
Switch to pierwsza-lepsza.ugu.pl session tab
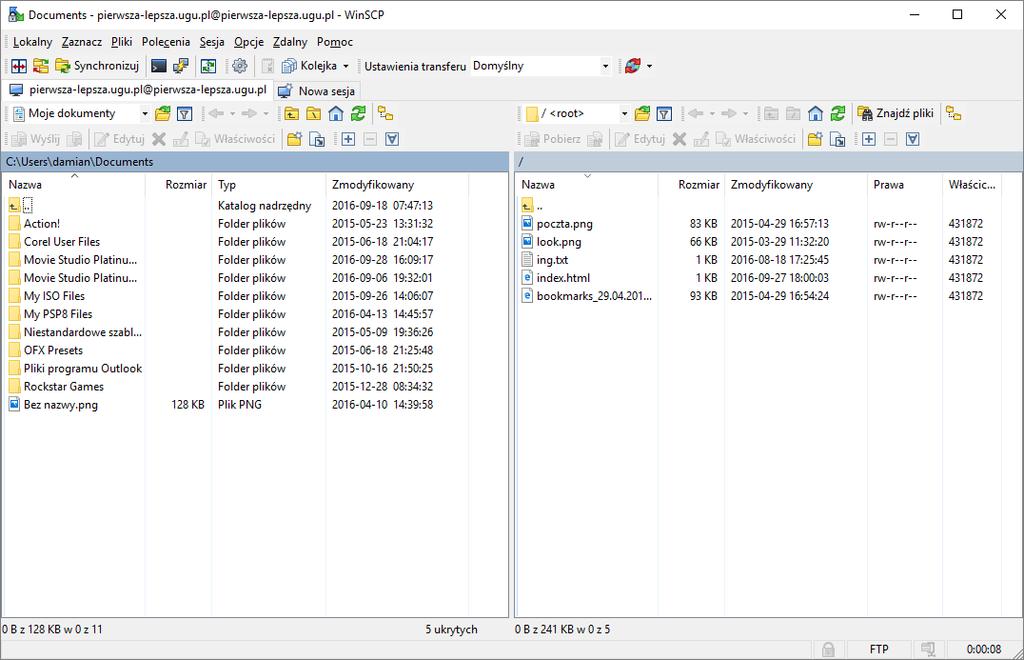[x=138, y=90]
